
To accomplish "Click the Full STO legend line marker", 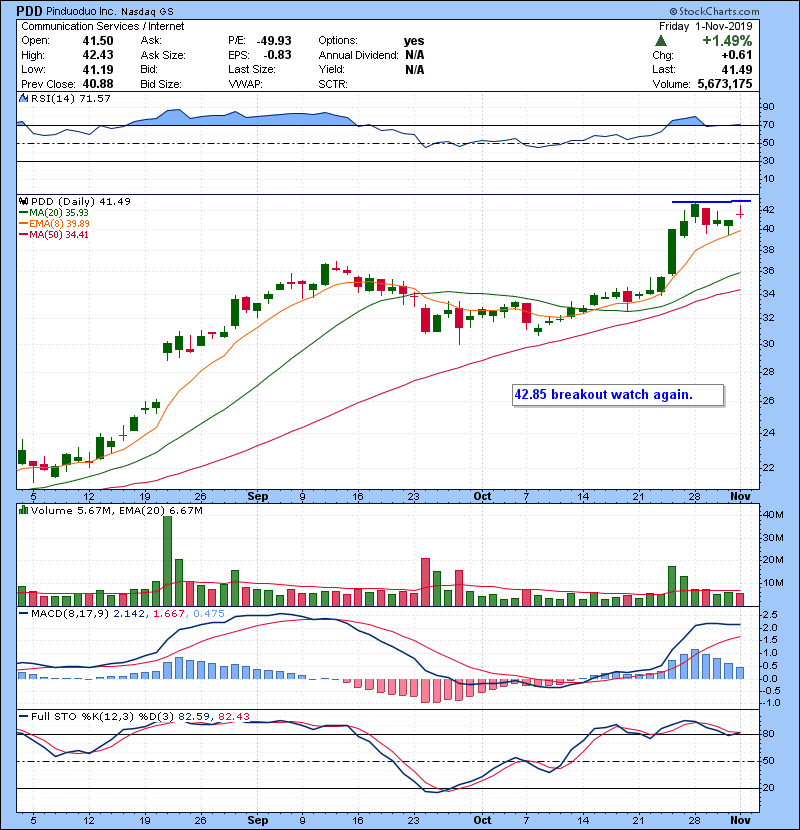I will pyautogui.click(x=23, y=716).
